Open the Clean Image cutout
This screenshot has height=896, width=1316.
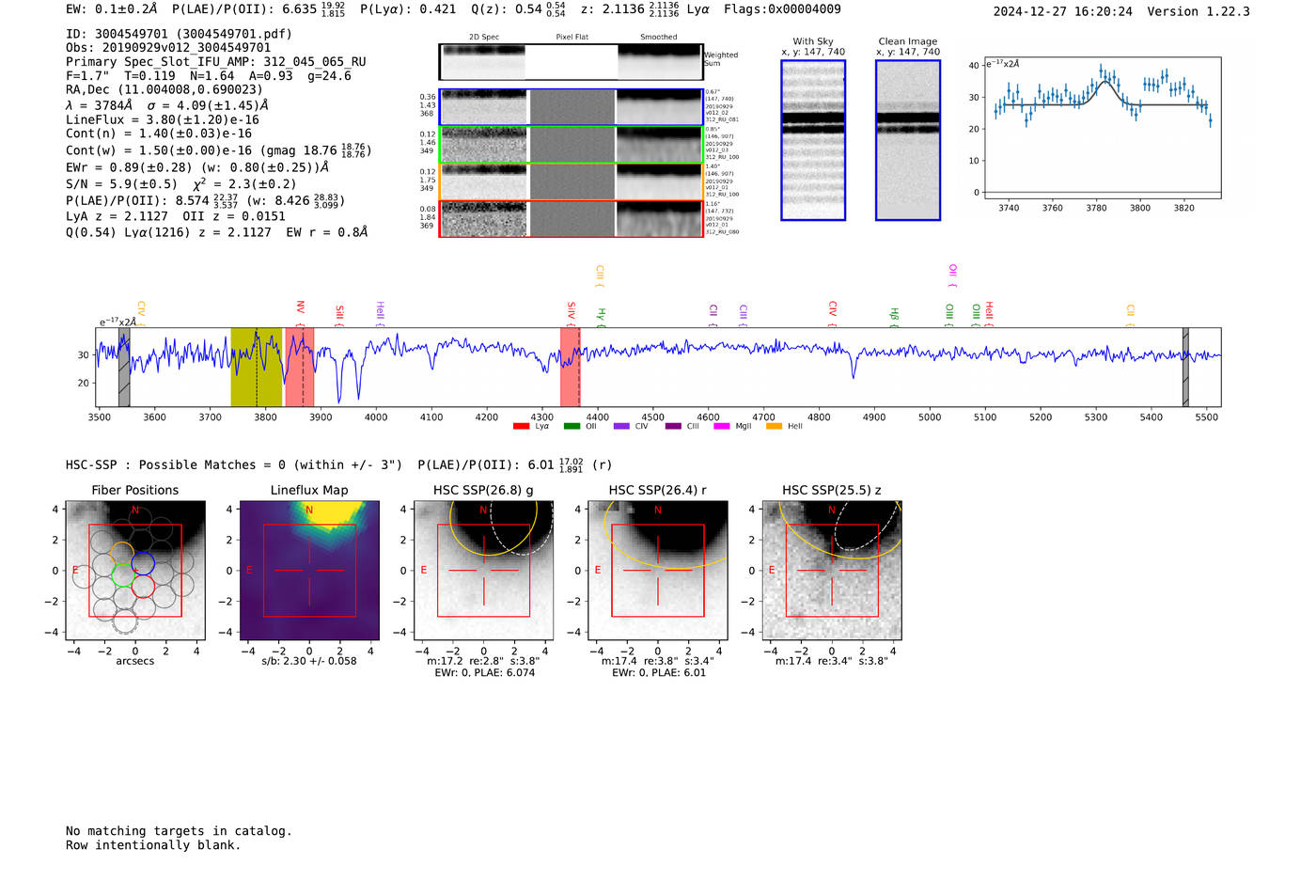(x=908, y=140)
